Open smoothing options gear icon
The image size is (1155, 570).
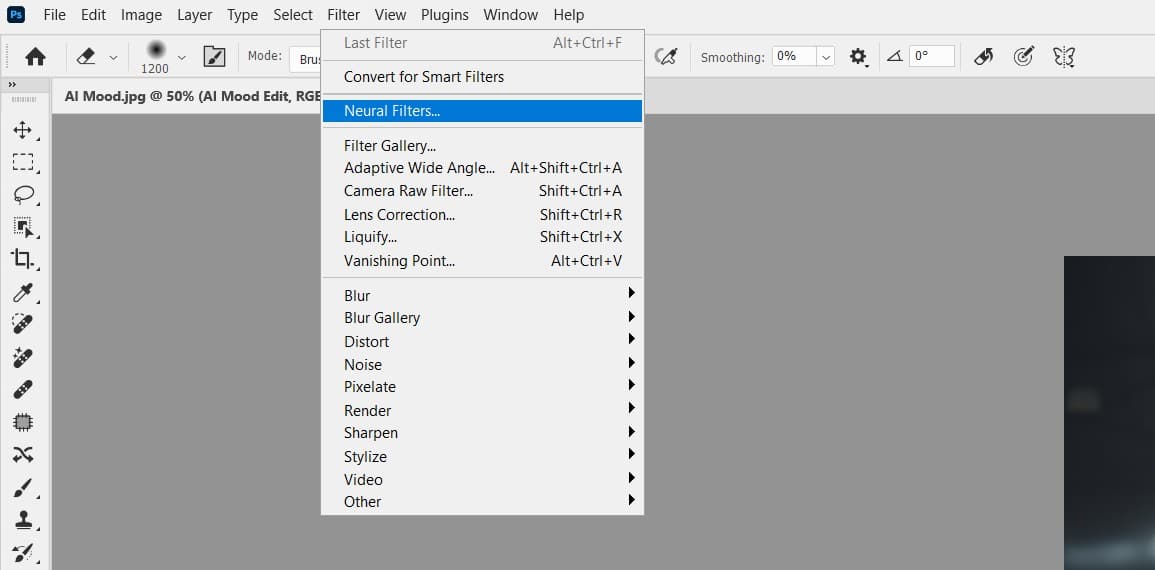[858, 57]
